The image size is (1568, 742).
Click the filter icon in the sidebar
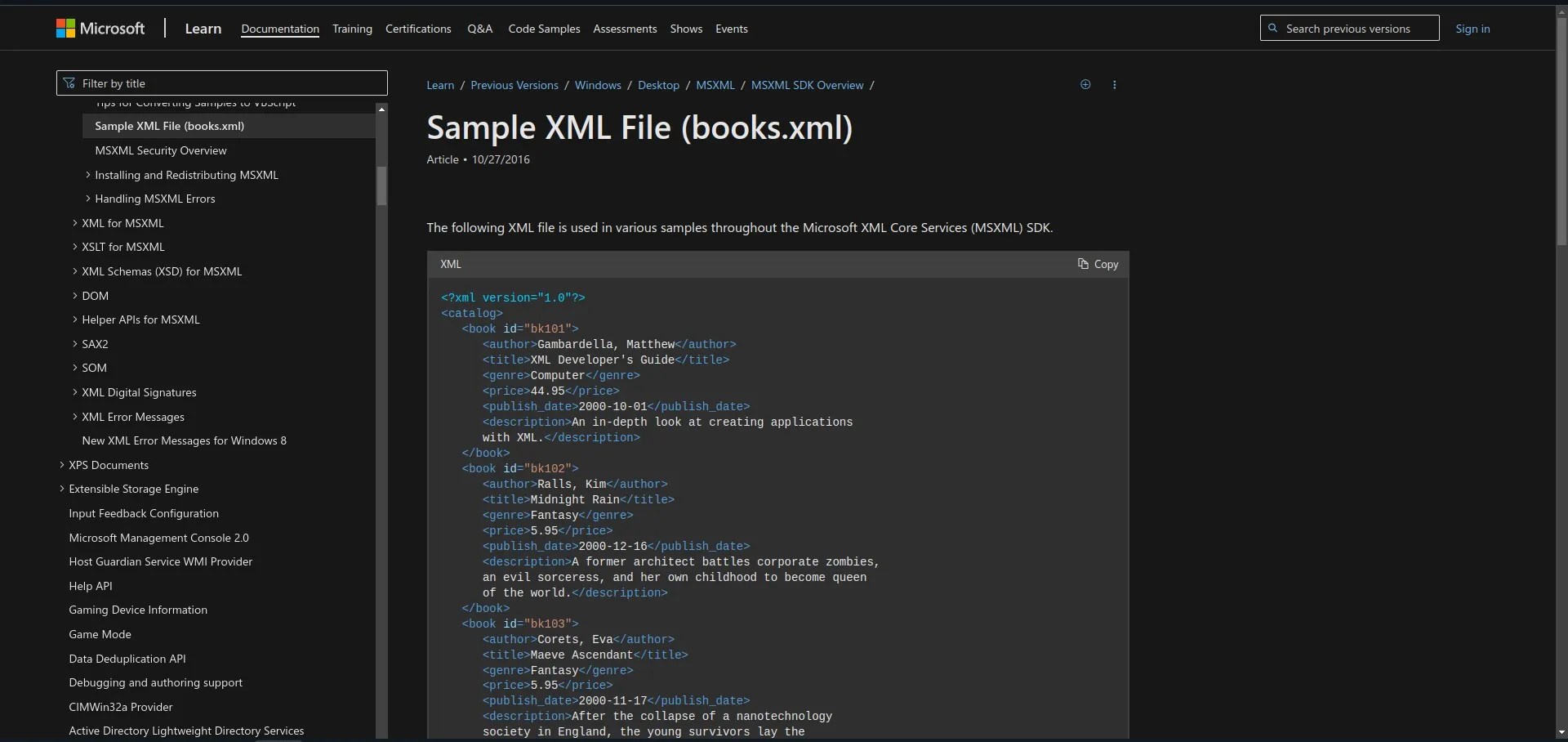point(69,83)
